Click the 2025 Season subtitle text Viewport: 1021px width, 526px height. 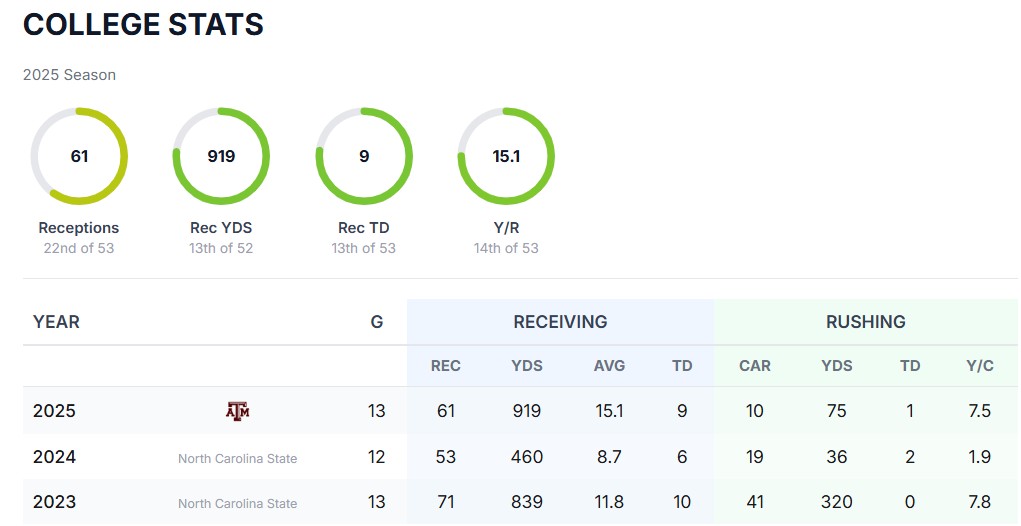coord(69,75)
